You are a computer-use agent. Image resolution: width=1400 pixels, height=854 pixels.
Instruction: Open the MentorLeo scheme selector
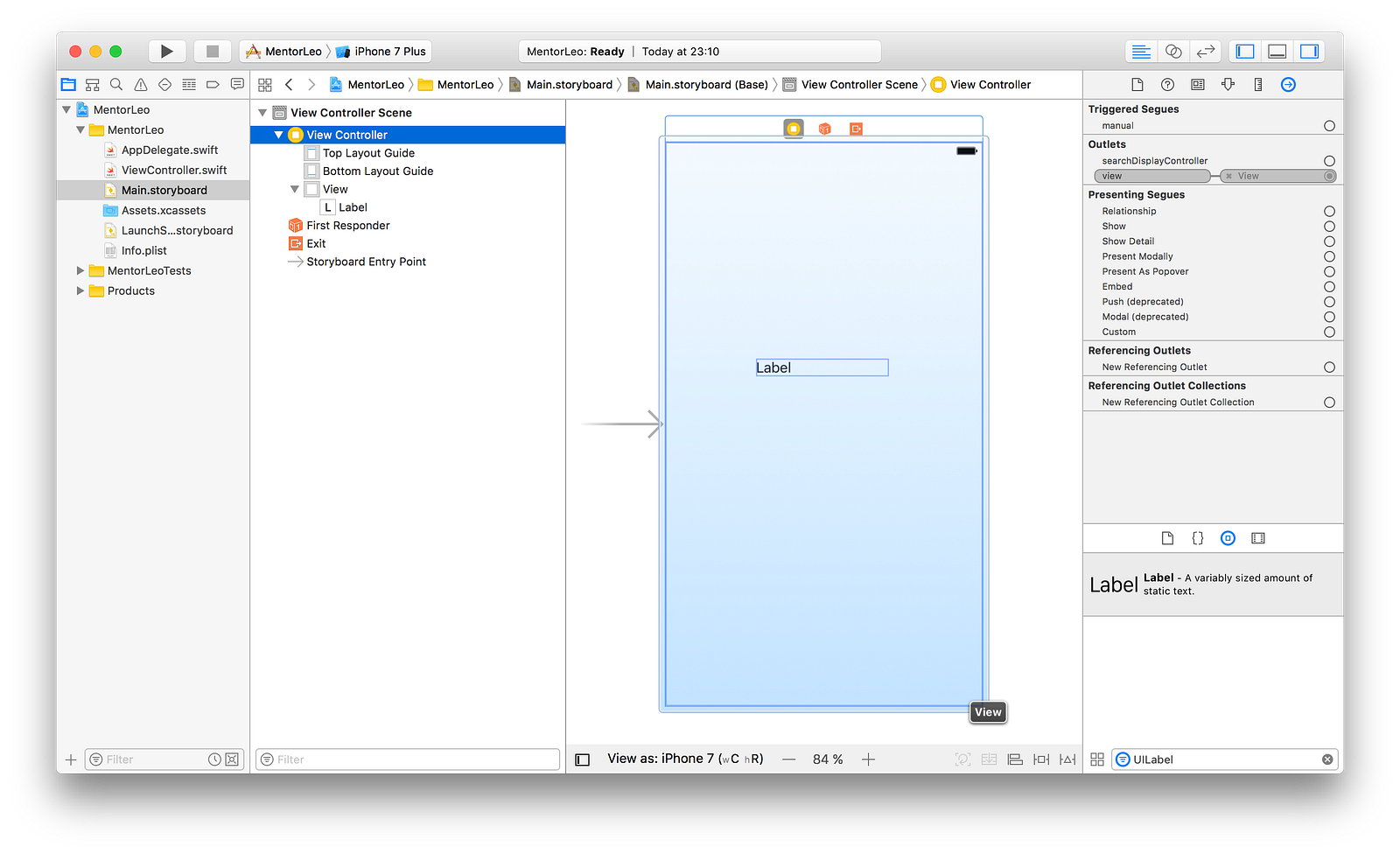pyautogui.click(x=283, y=52)
